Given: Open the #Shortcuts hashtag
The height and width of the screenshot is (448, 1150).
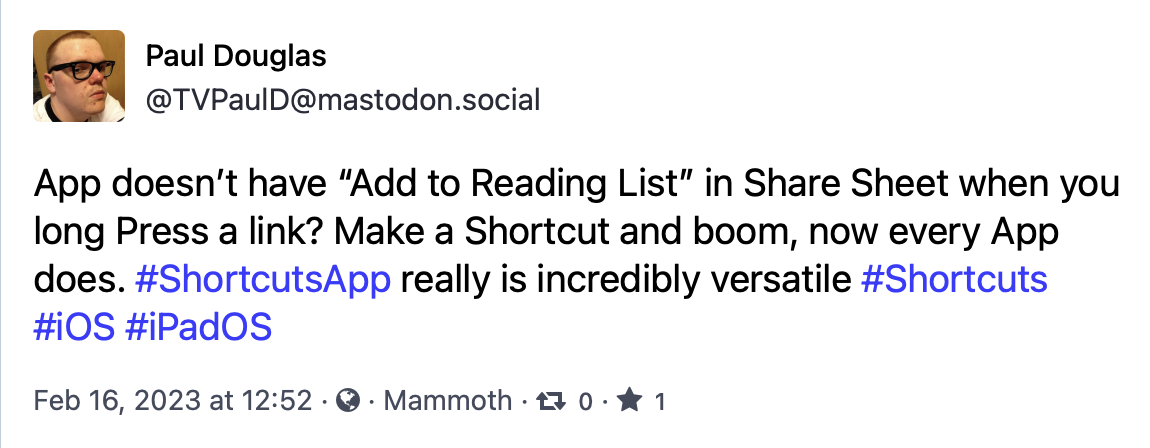Looking at the screenshot, I should coord(953,281).
